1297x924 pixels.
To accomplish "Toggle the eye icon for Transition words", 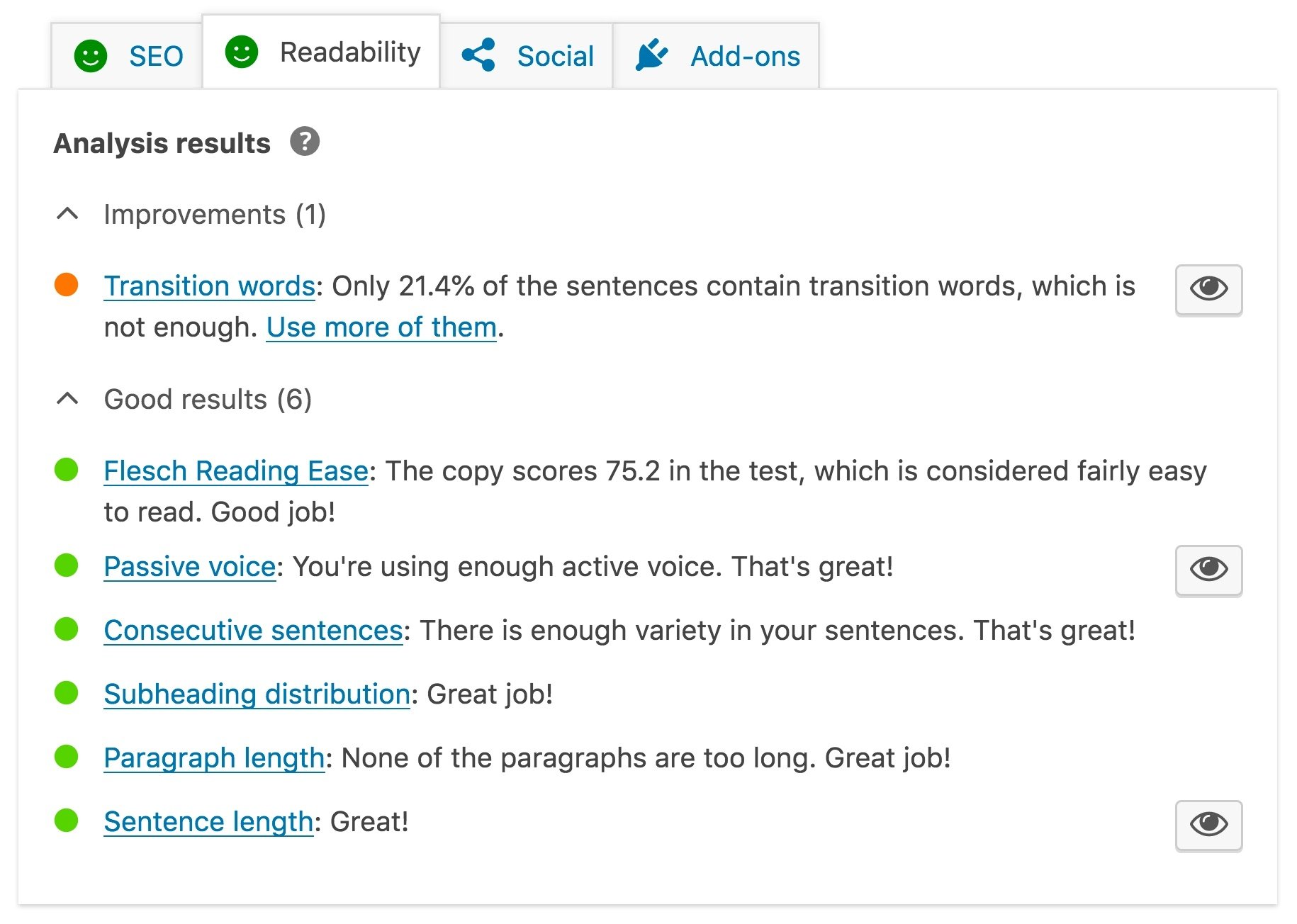I will (x=1208, y=289).
